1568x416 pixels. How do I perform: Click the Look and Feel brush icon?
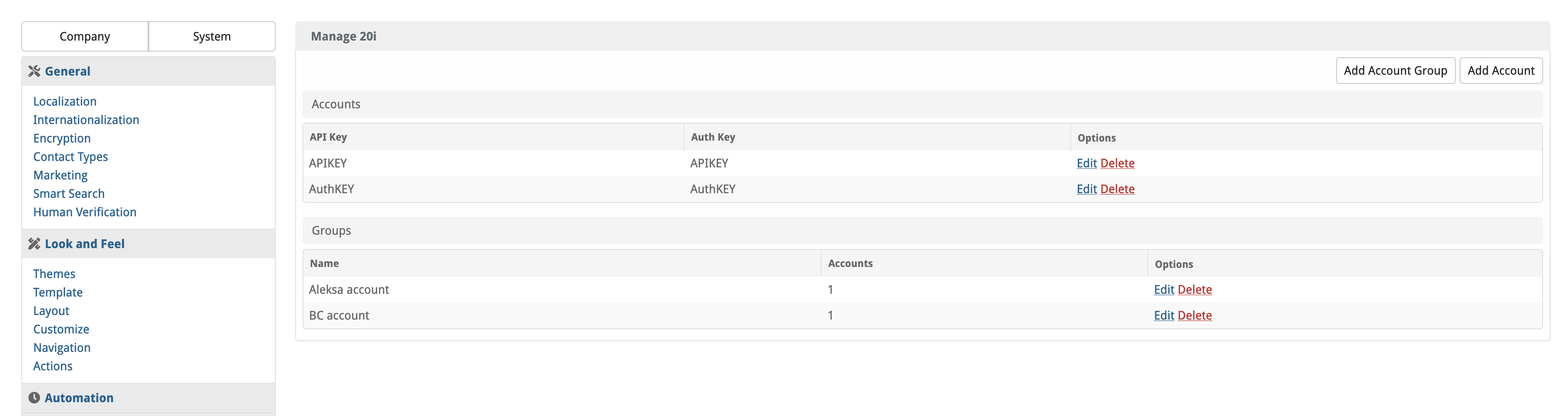tap(34, 244)
